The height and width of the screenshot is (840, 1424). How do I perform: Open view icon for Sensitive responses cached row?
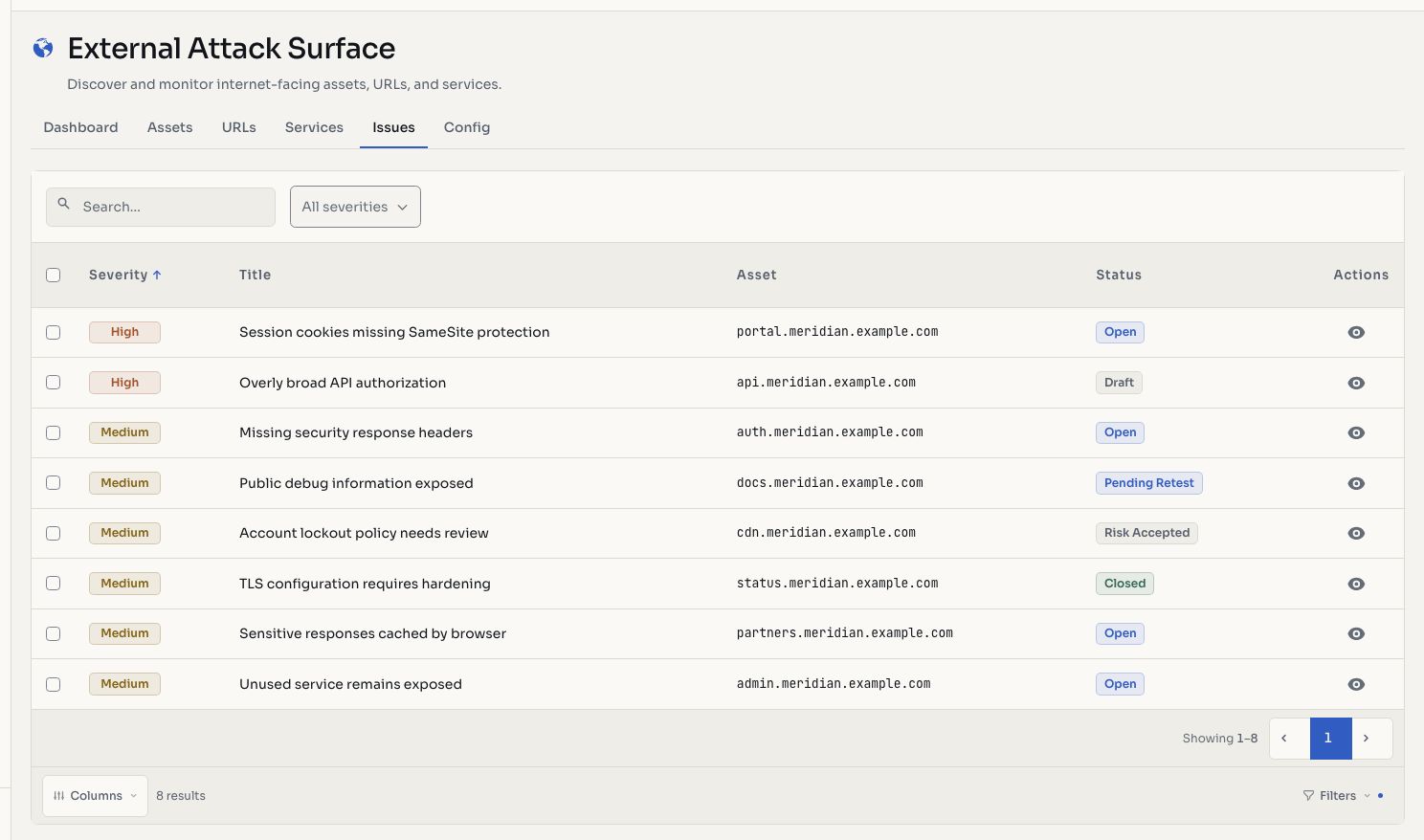tap(1356, 633)
